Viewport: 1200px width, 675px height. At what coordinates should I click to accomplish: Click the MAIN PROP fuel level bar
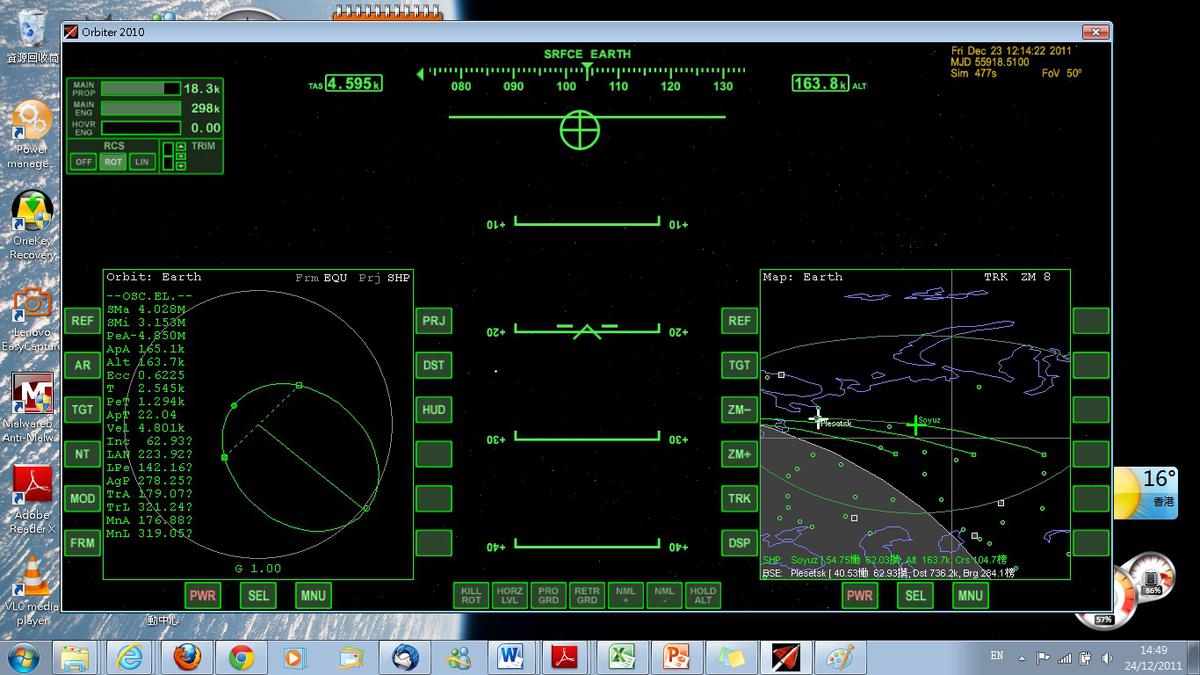click(141, 88)
